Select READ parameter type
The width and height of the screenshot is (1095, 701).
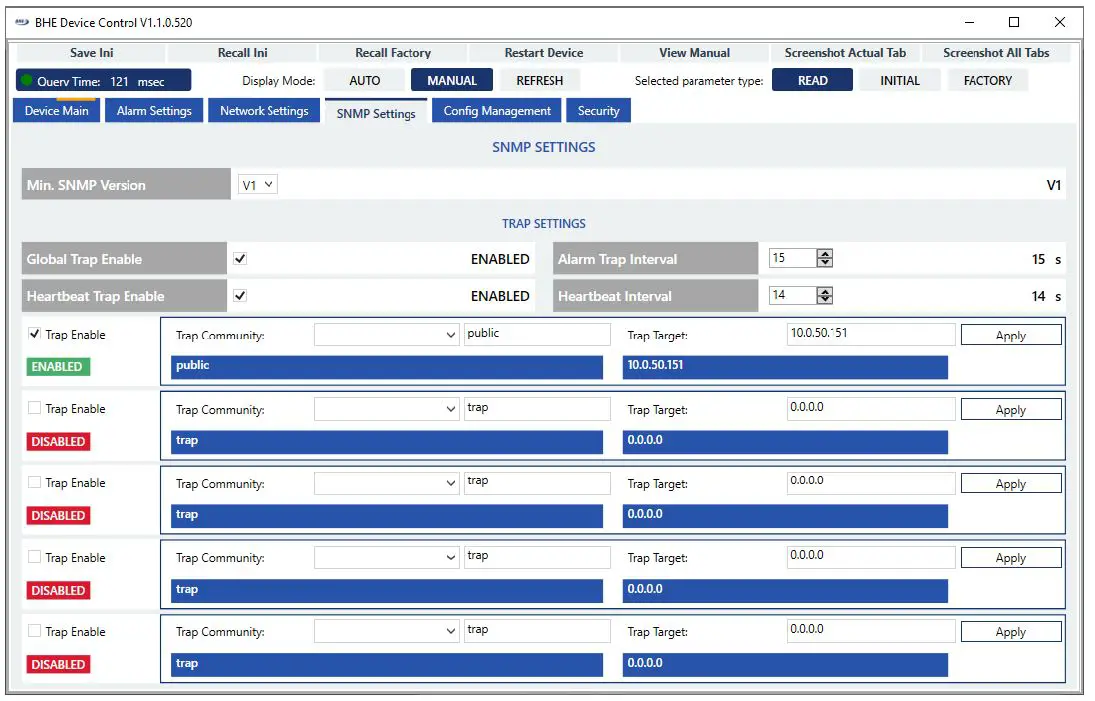[812, 80]
